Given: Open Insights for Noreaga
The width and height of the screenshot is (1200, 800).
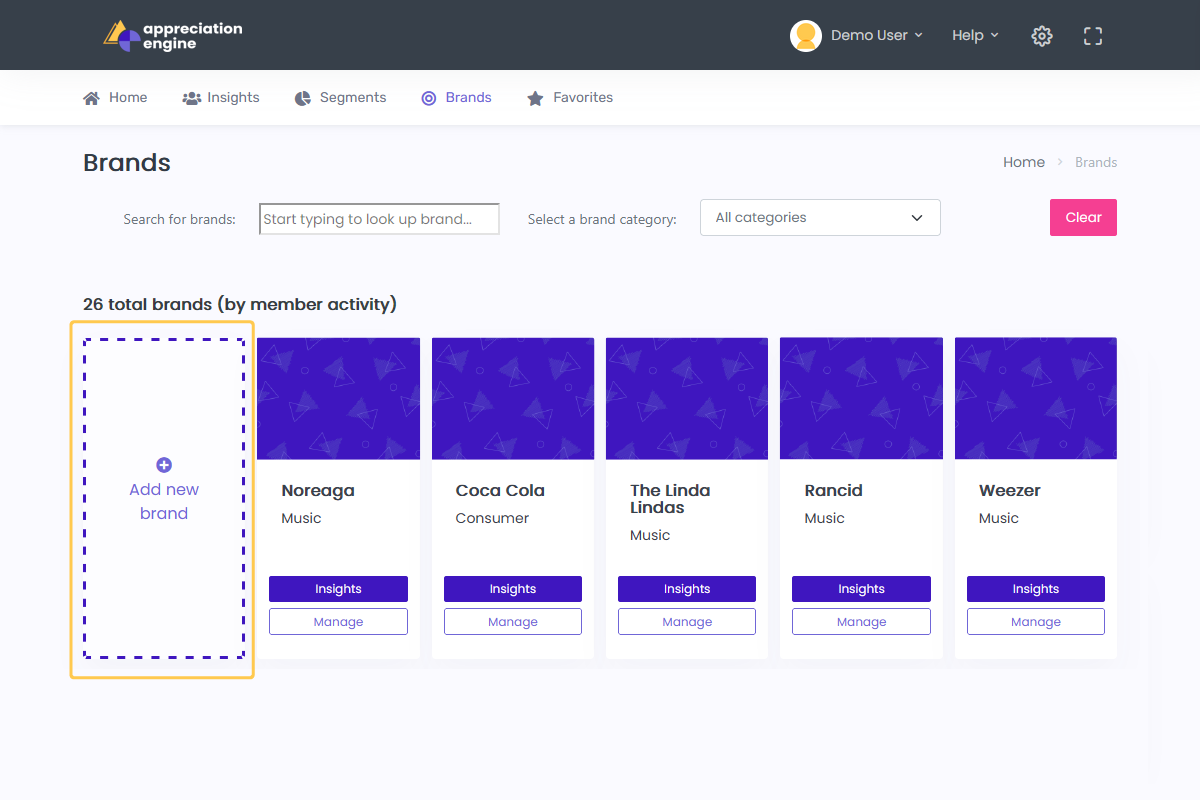Looking at the screenshot, I should [338, 589].
